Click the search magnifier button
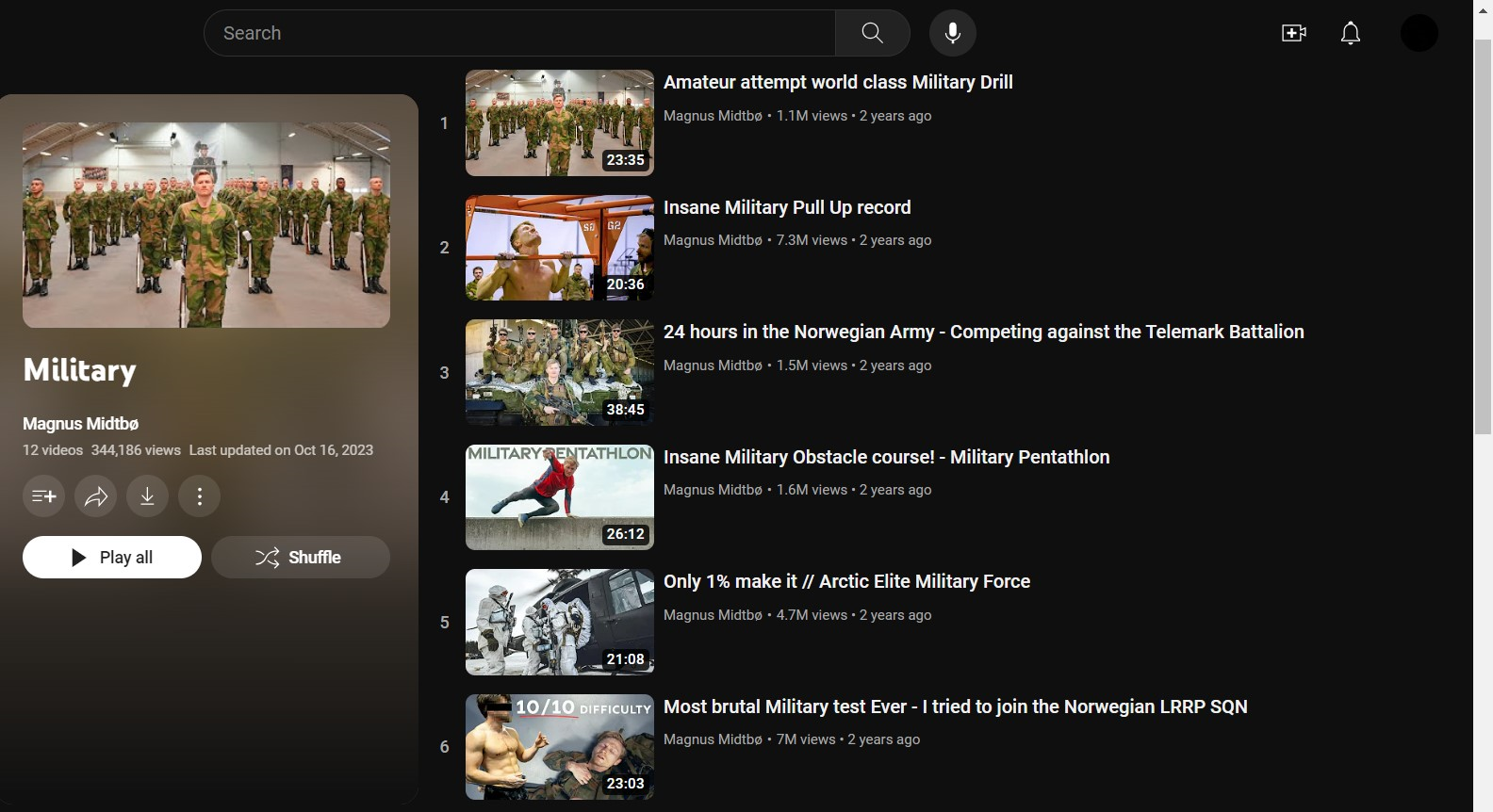Image resolution: width=1493 pixels, height=812 pixels. 872,33
